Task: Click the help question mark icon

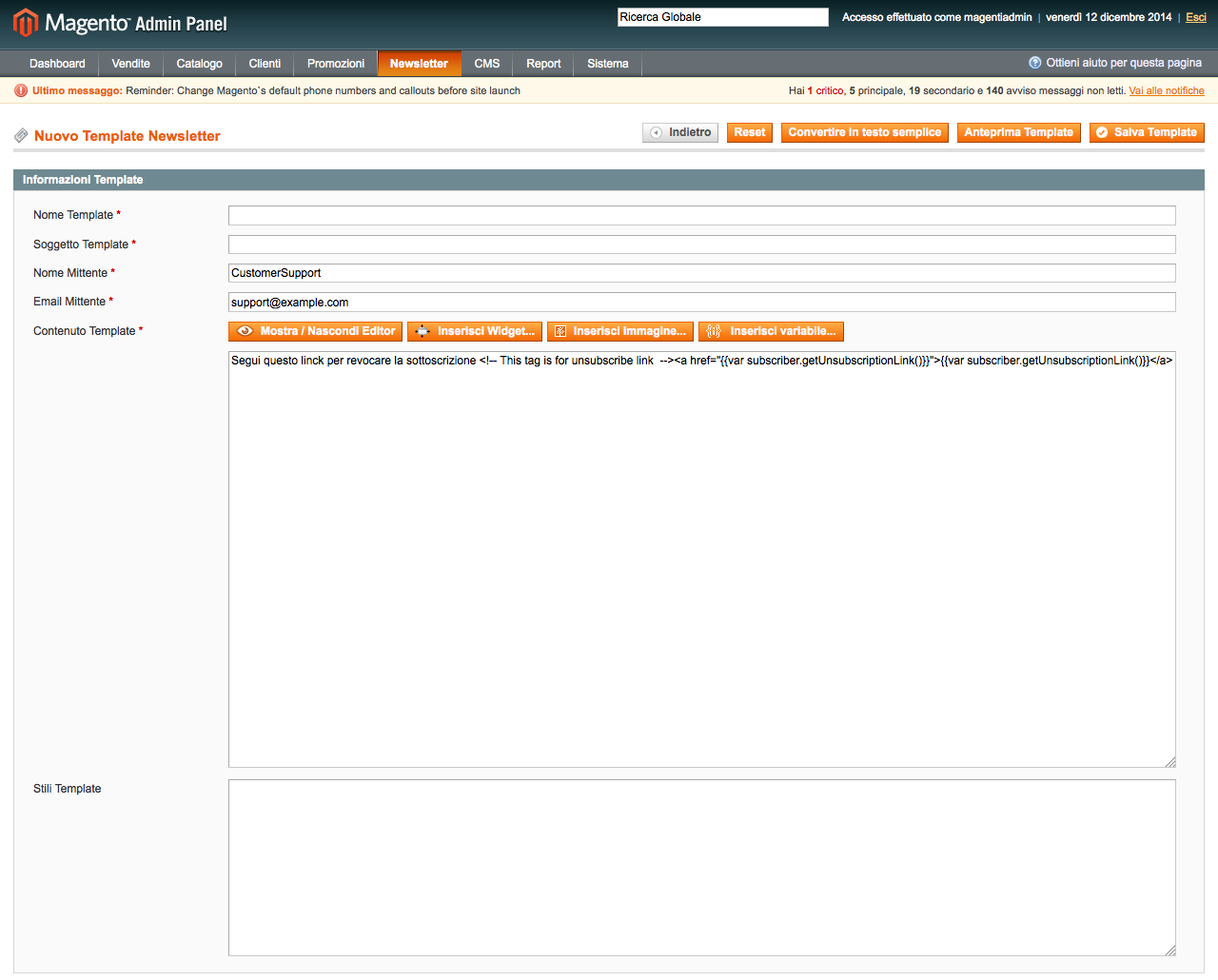Action: pyautogui.click(x=1034, y=63)
